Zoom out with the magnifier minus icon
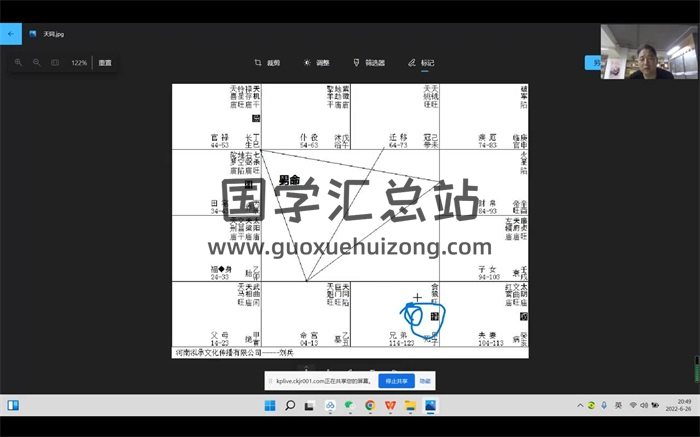 point(37,62)
